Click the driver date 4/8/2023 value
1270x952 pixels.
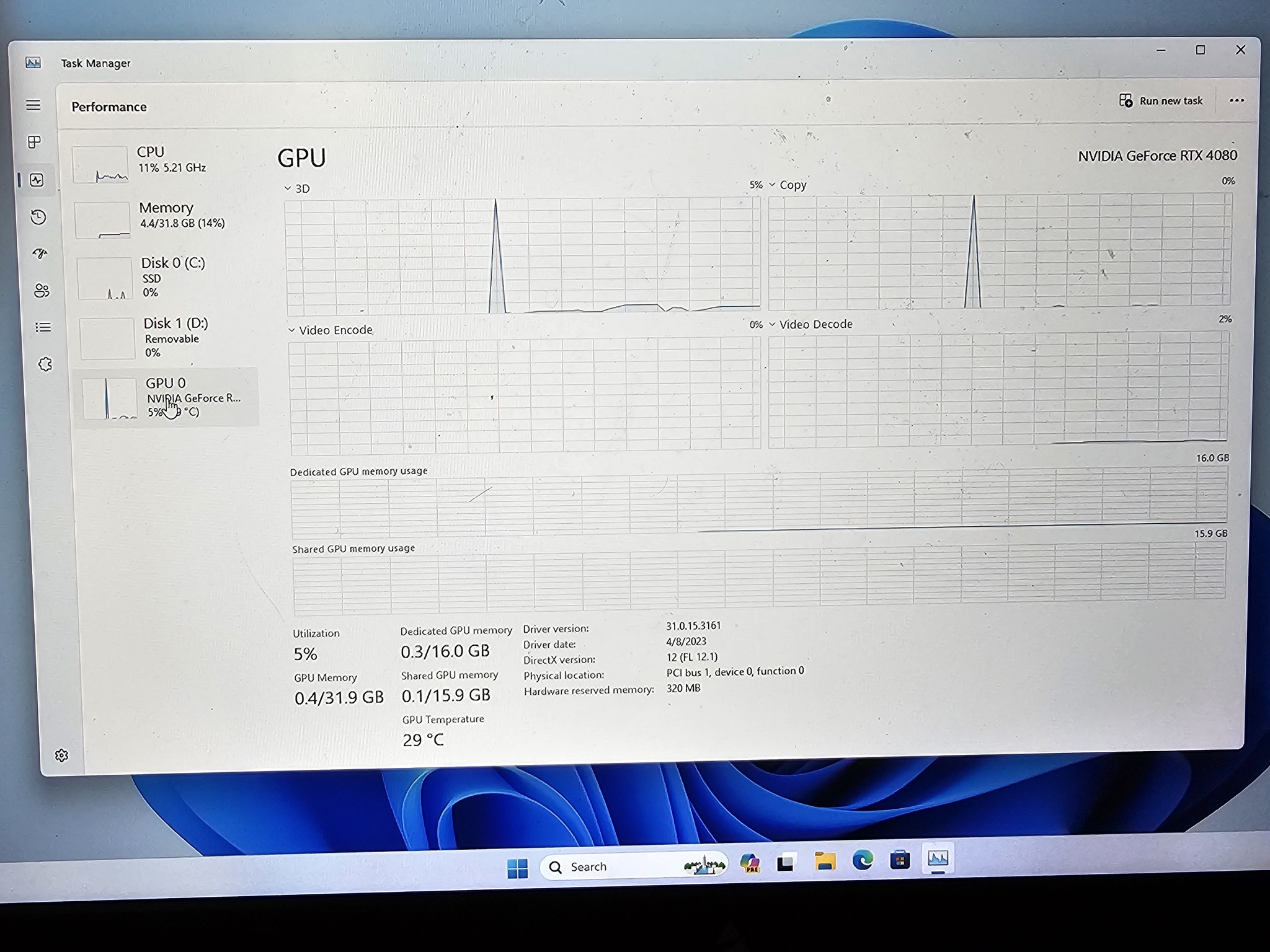coord(686,641)
